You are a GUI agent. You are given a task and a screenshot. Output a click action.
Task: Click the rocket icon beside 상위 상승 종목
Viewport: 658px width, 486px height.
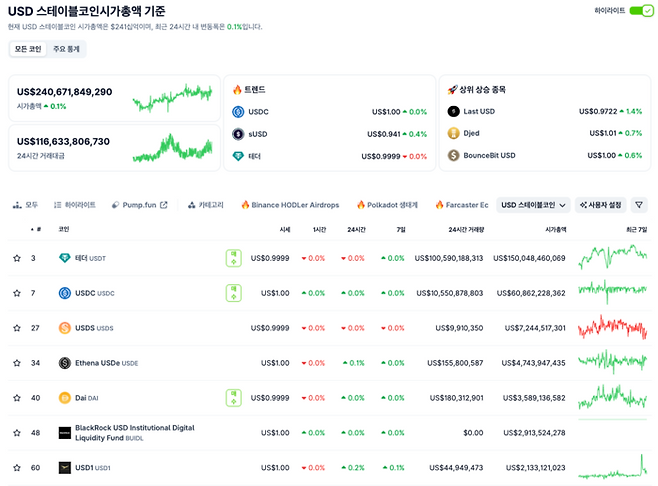click(452, 89)
